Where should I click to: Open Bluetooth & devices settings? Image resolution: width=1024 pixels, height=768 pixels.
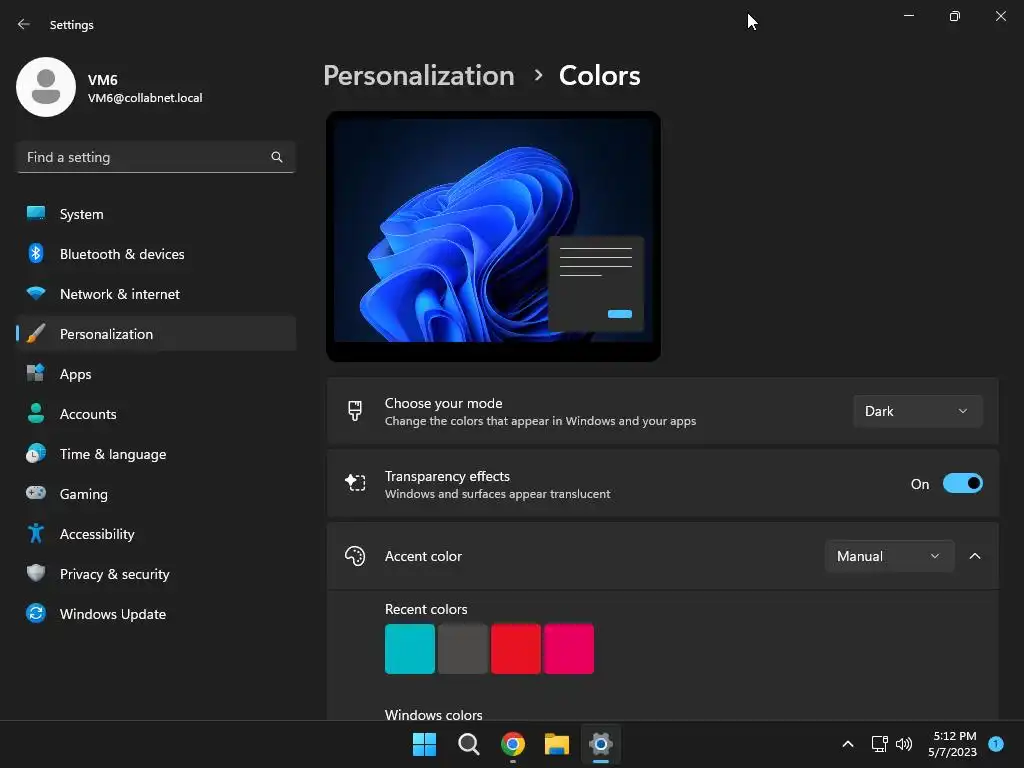[156, 254]
